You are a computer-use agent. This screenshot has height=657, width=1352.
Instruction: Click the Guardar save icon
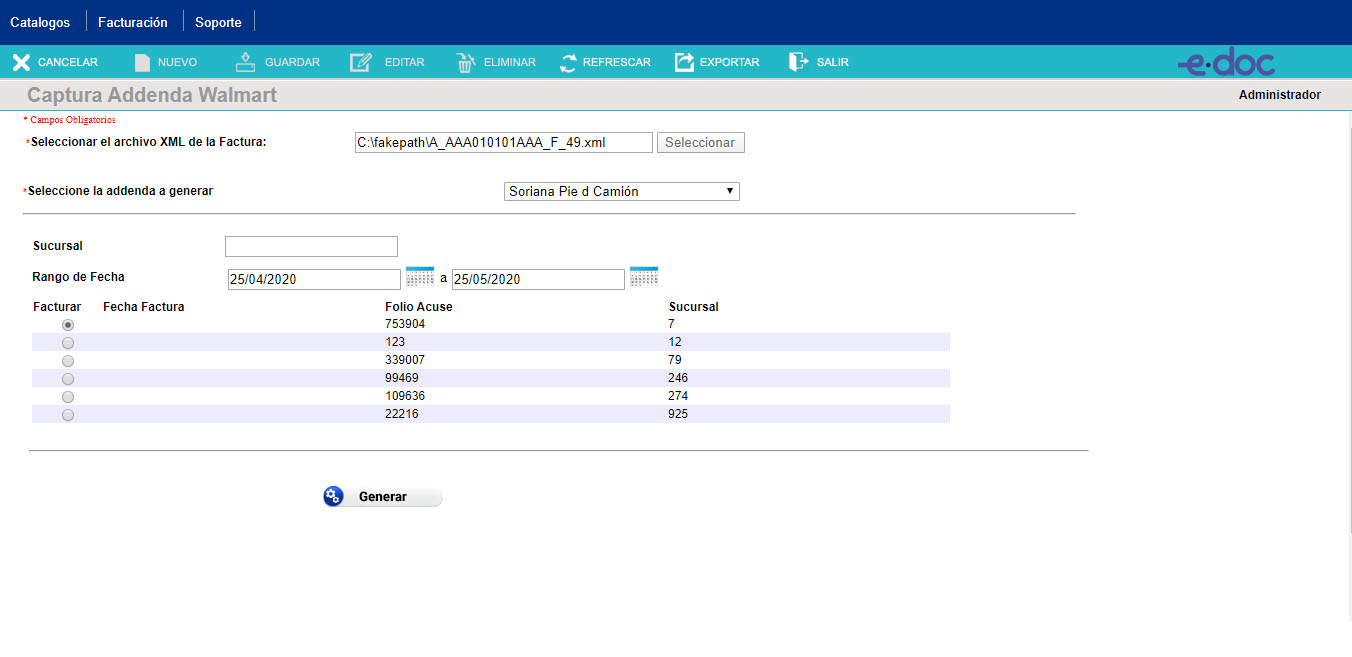tap(246, 62)
